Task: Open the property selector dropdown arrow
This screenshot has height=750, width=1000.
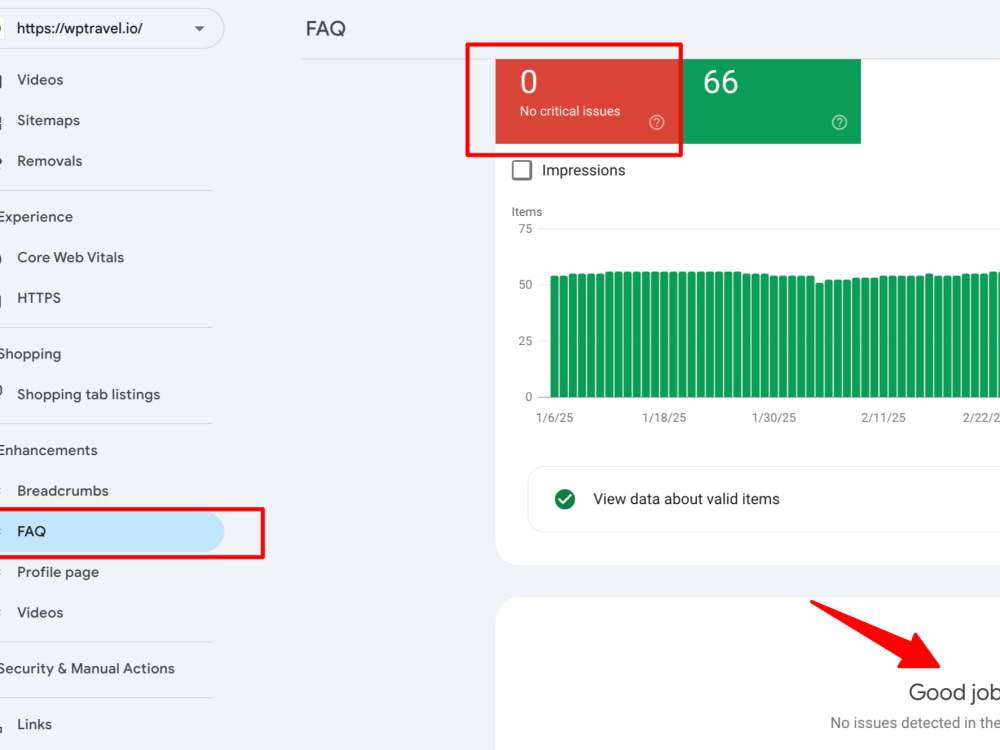Action: point(200,29)
